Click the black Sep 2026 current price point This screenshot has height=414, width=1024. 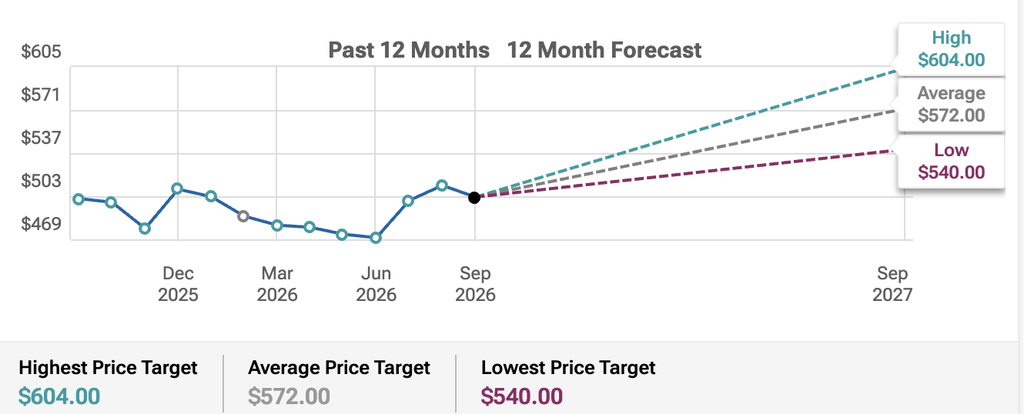pos(474,197)
